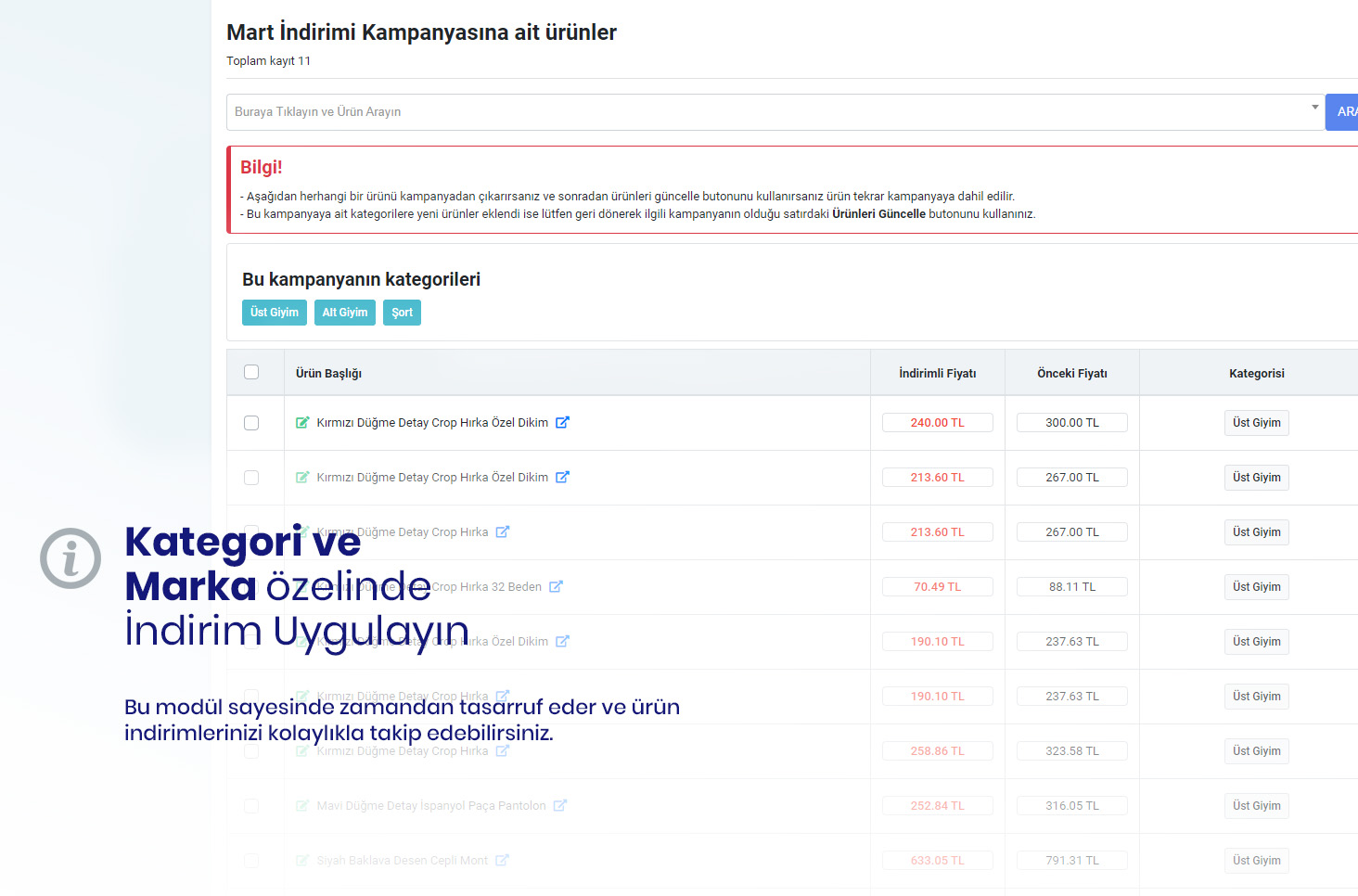Expand the product search dropdown arrow
Image resolution: width=1358 pixels, height=896 pixels.
[1314, 108]
